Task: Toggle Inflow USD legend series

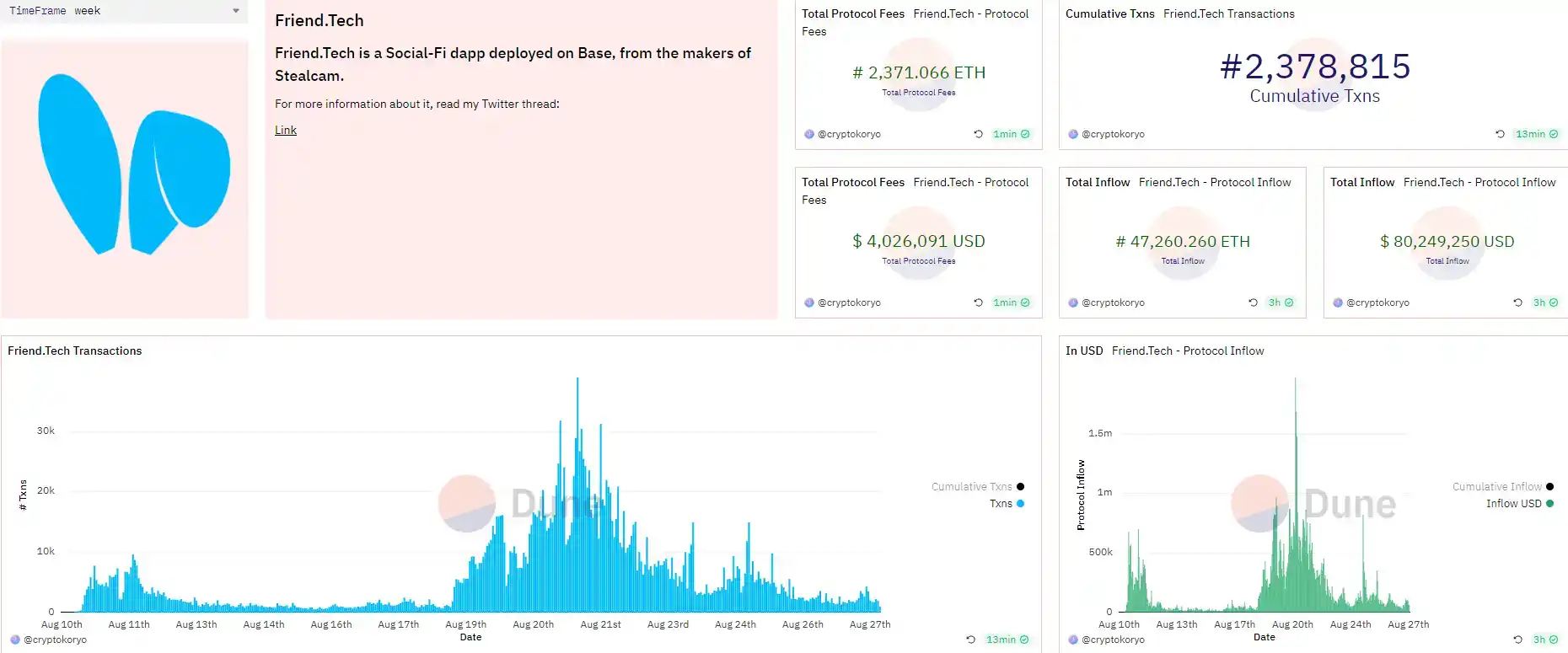Action: 1519,503
